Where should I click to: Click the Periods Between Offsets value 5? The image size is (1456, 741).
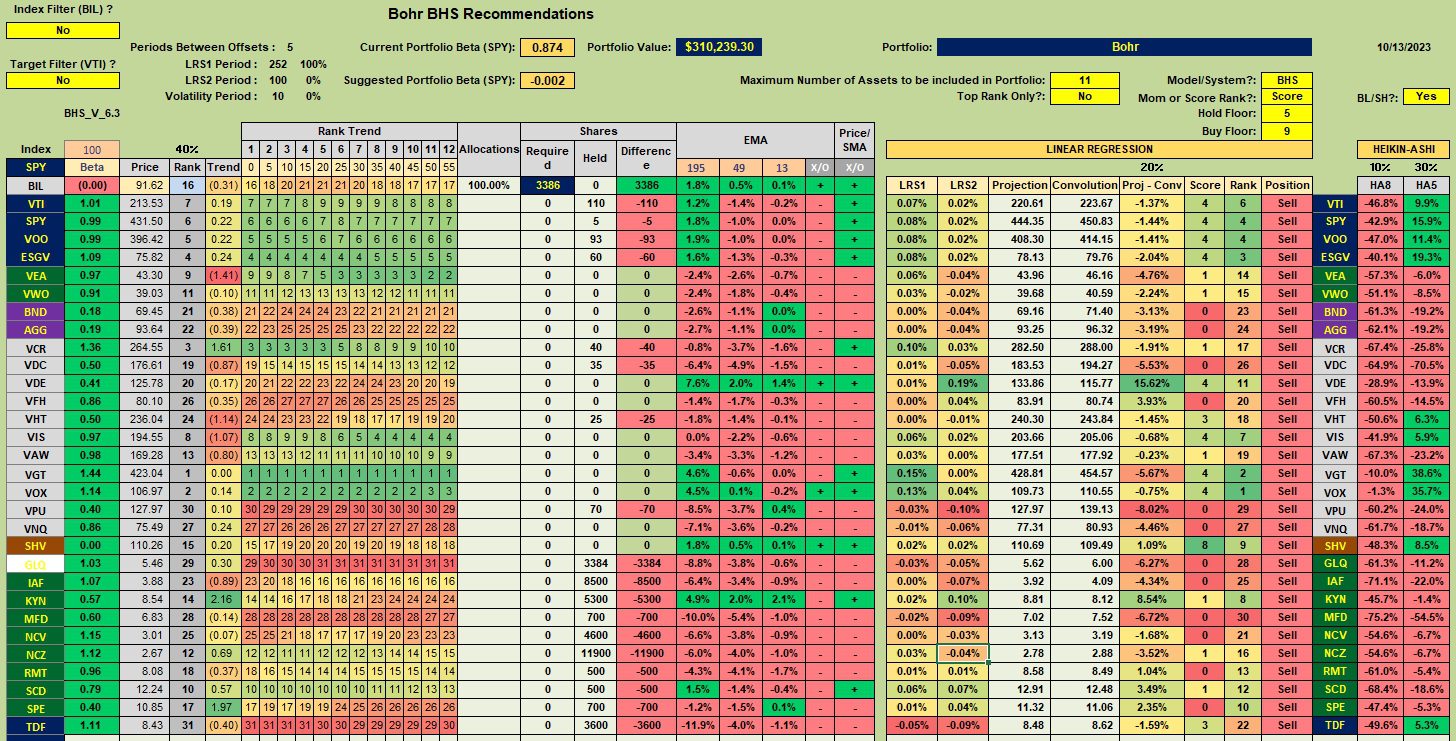coord(290,47)
